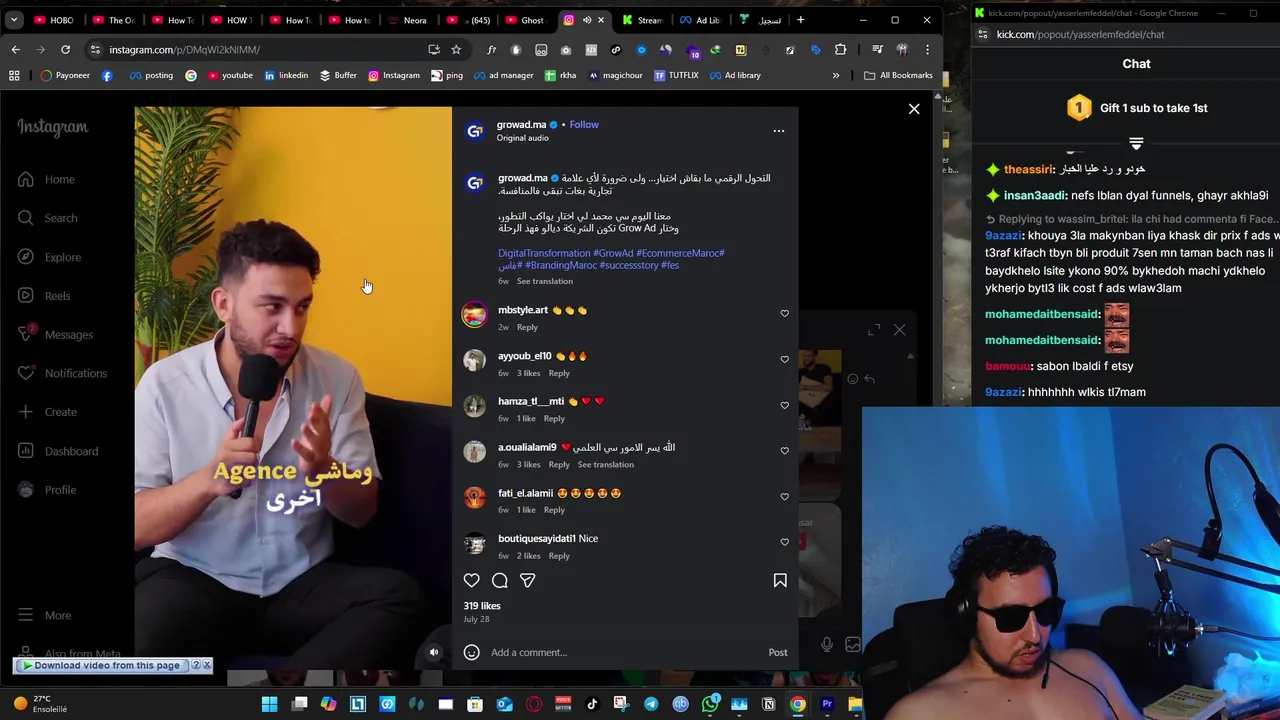Click the Add a comment field
1280x720 pixels.
[625, 653]
